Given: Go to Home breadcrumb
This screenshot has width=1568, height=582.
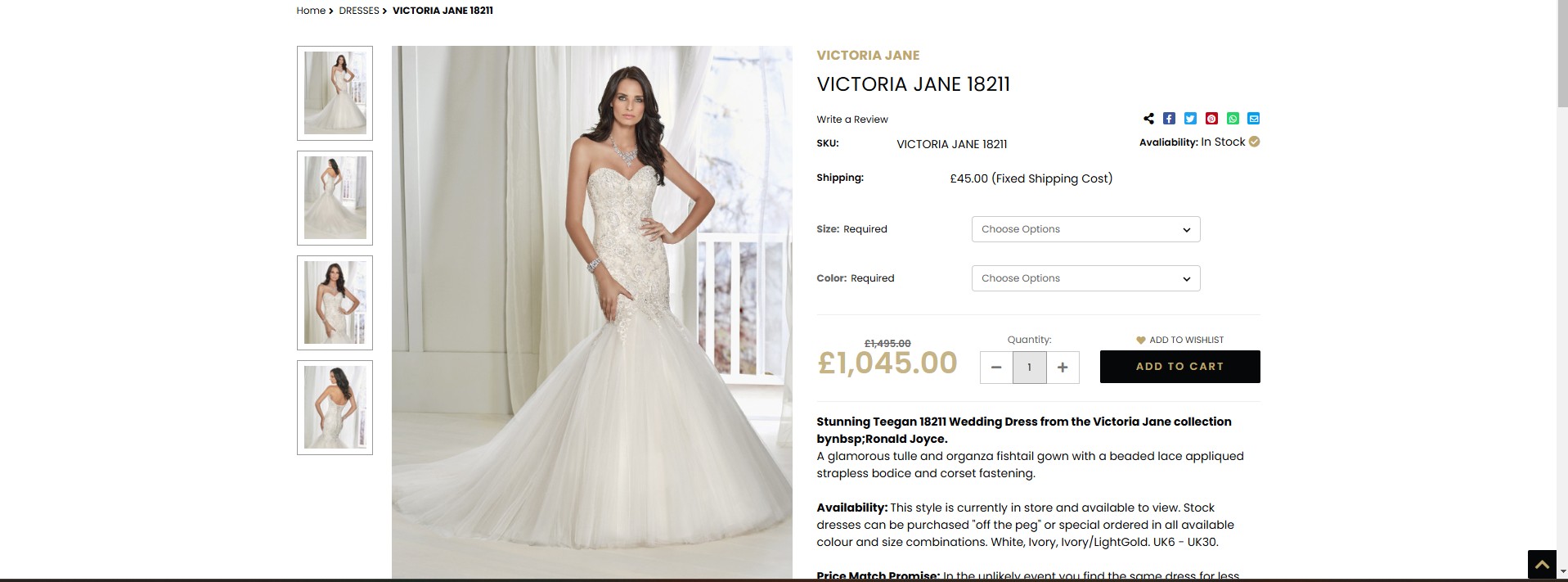Looking at the screenshot, I should pos(311,11).
